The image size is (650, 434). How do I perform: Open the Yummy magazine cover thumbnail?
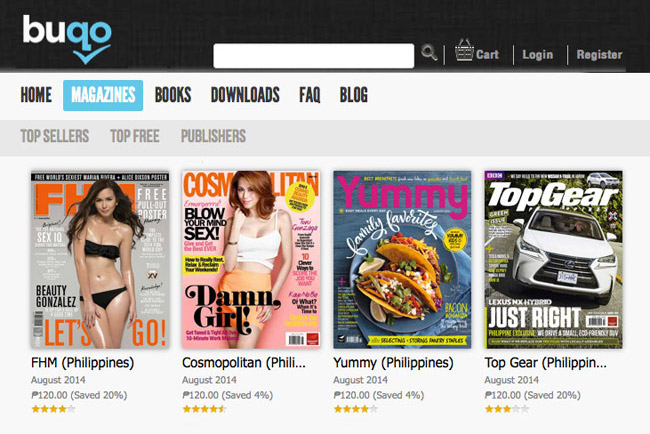pos(402,259)
